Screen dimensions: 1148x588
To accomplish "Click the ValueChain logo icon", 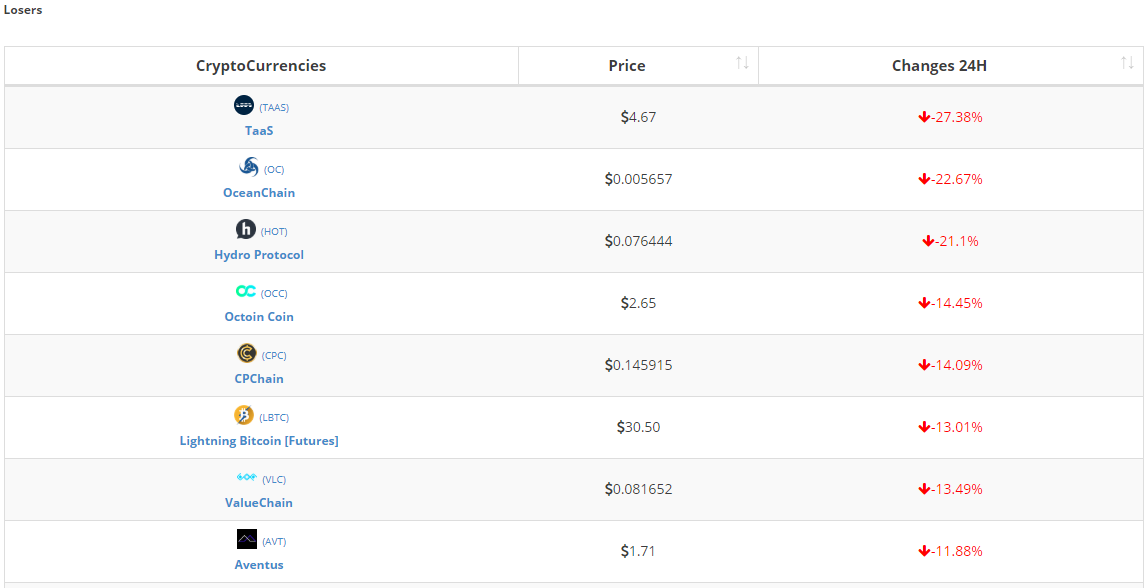I will [x=247, y=477].
